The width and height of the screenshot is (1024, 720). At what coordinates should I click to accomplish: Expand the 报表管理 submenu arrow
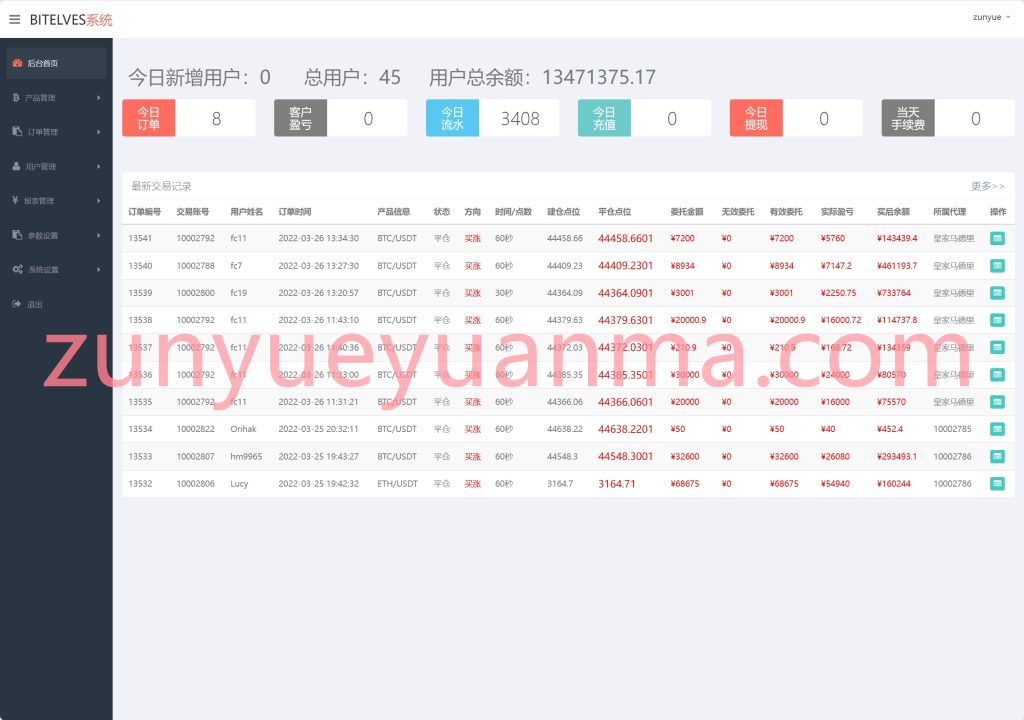99,201
